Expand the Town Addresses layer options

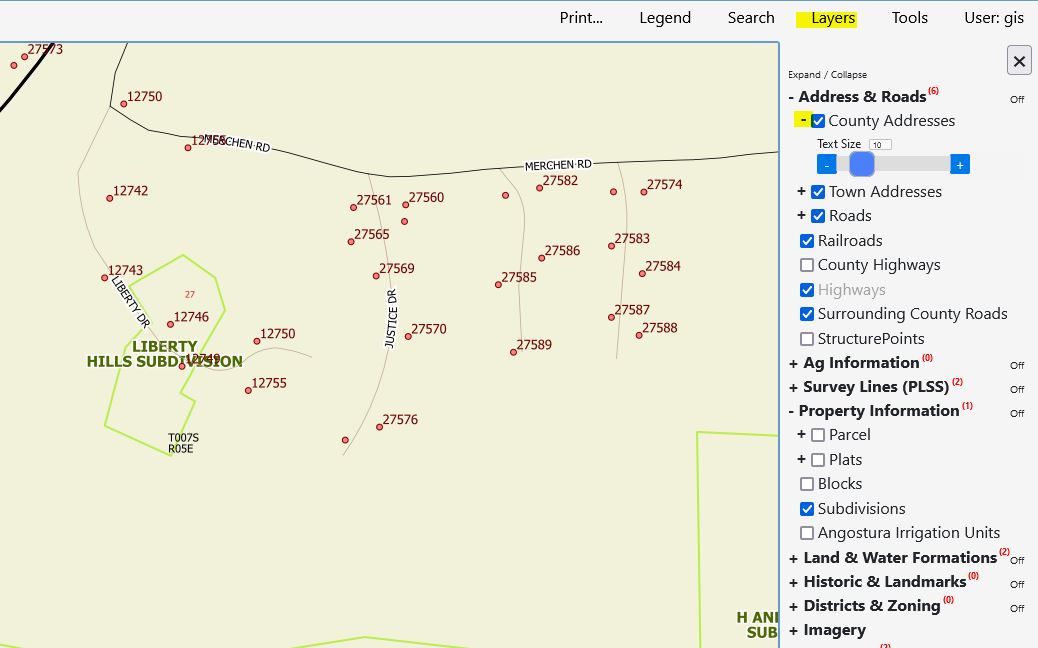[x=801, y=191]
